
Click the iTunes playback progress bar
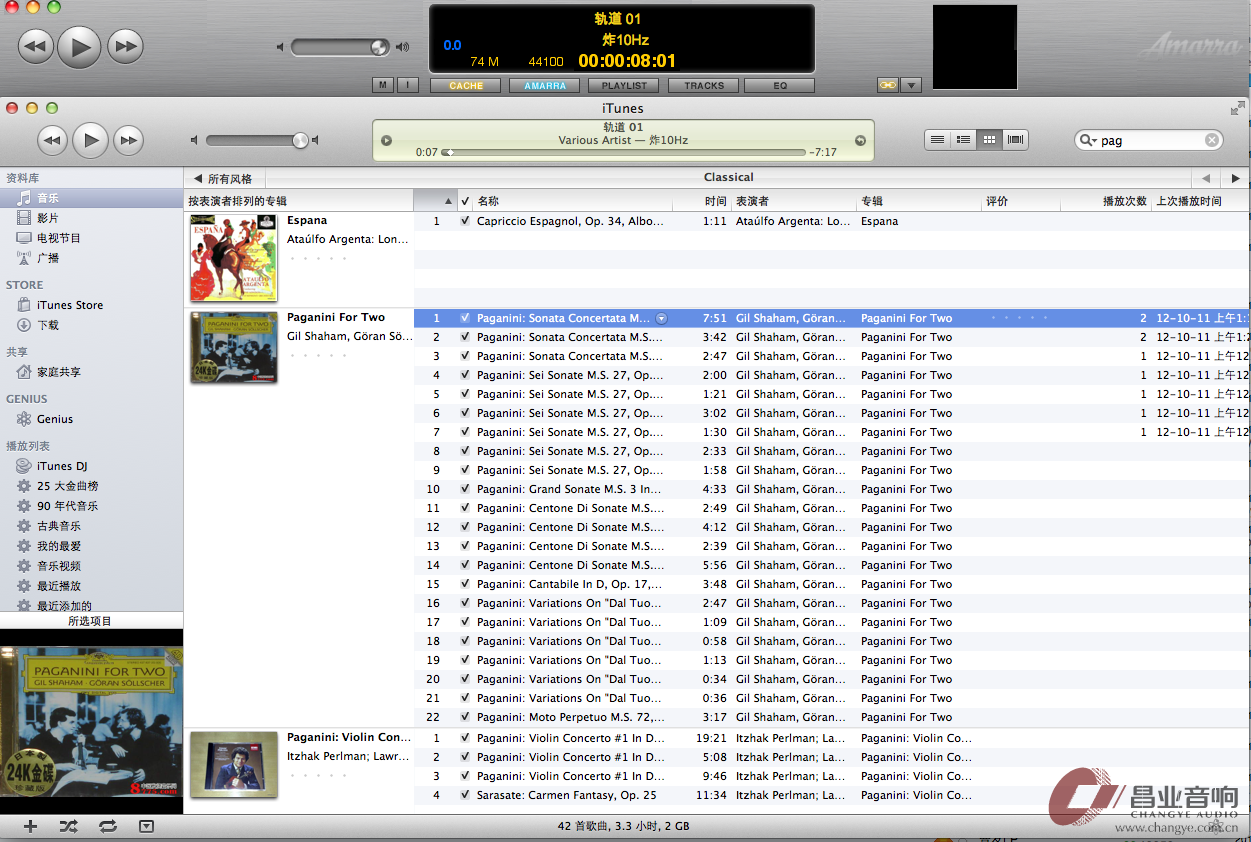[x=624, y=153]
